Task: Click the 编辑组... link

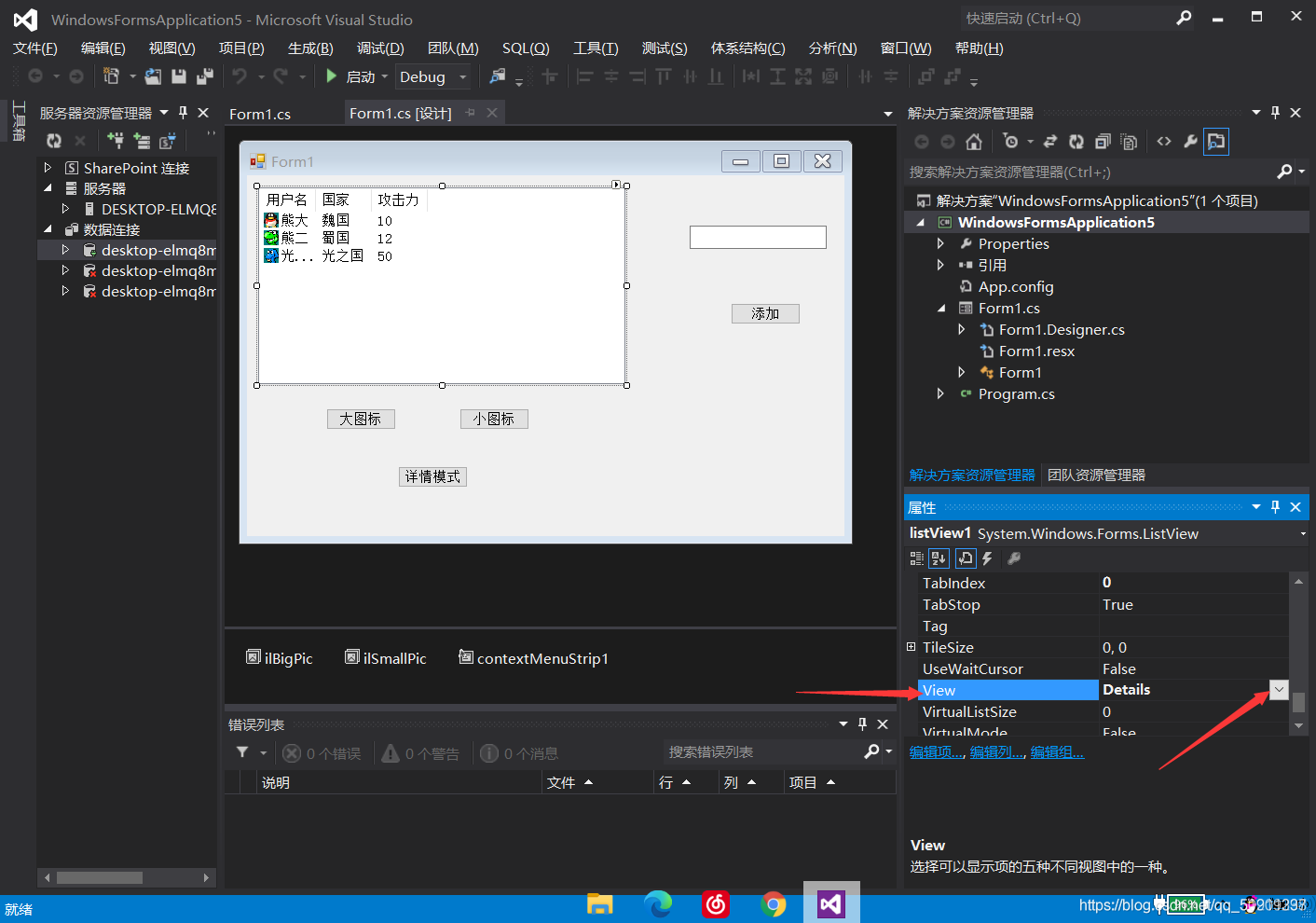Action: click(1057, 751)
